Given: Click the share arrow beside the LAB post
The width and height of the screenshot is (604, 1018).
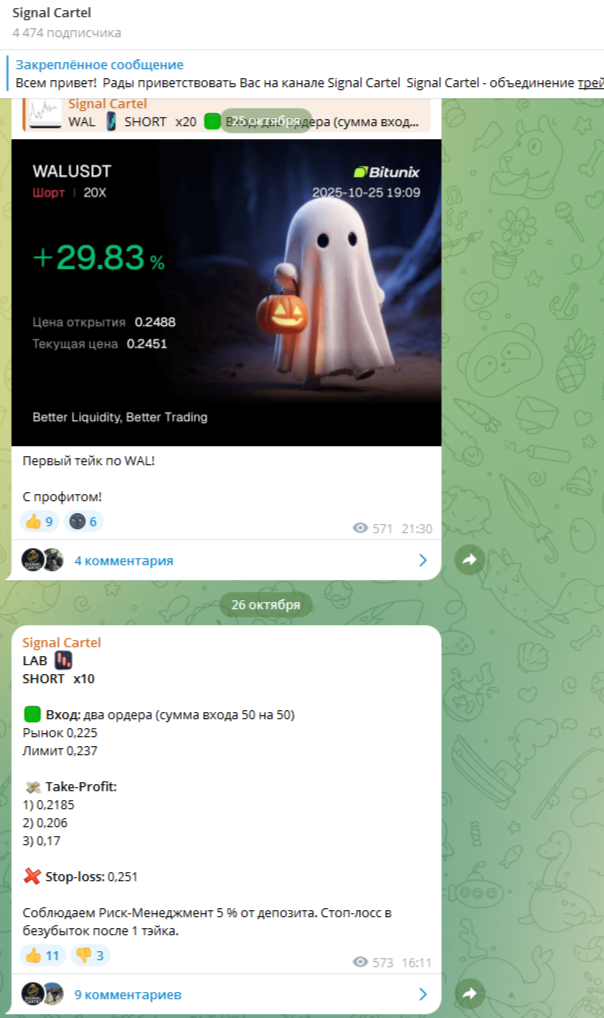Looking at the screenshot, I should [x=470, y=993].
